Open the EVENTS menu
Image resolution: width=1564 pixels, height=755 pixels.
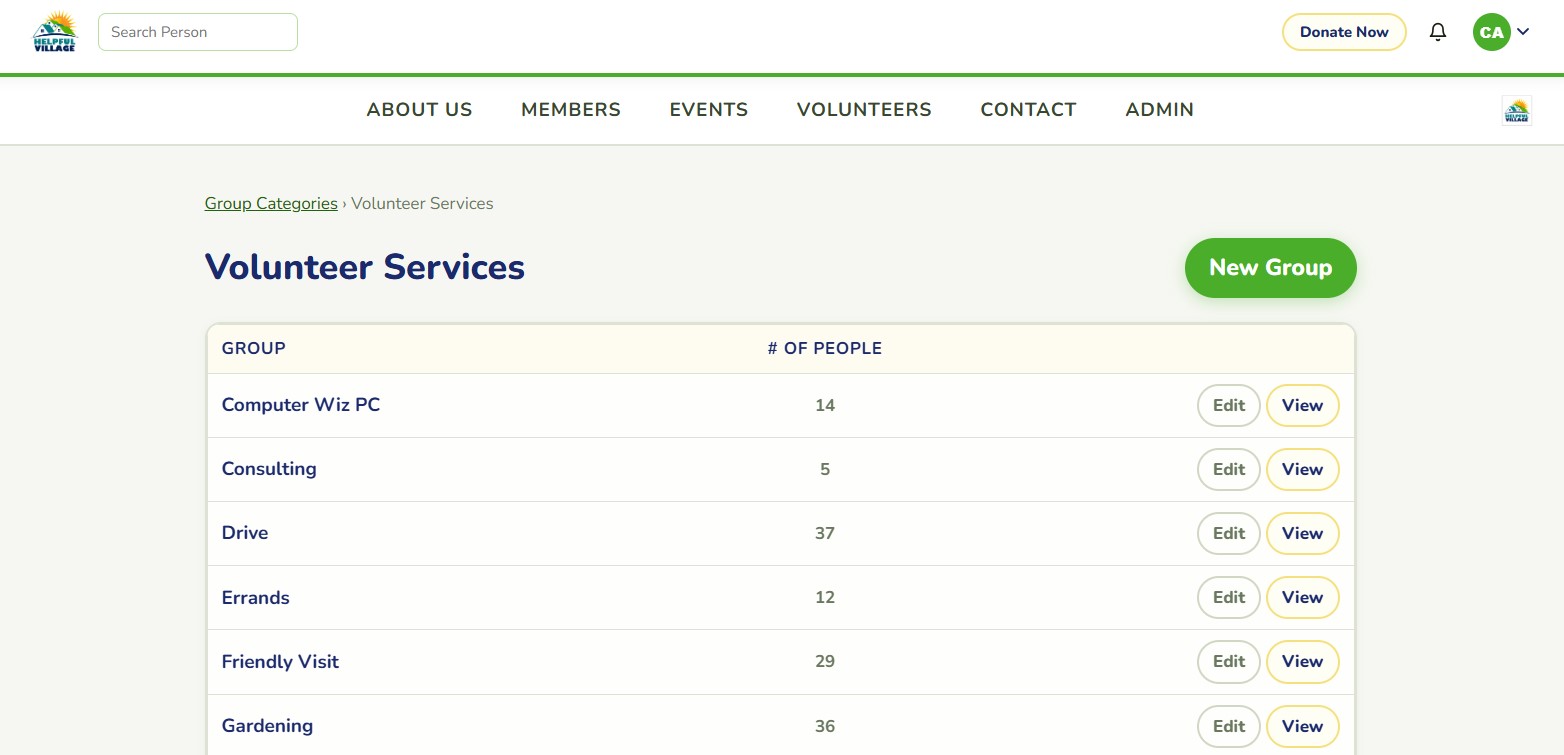coord(709,110)
